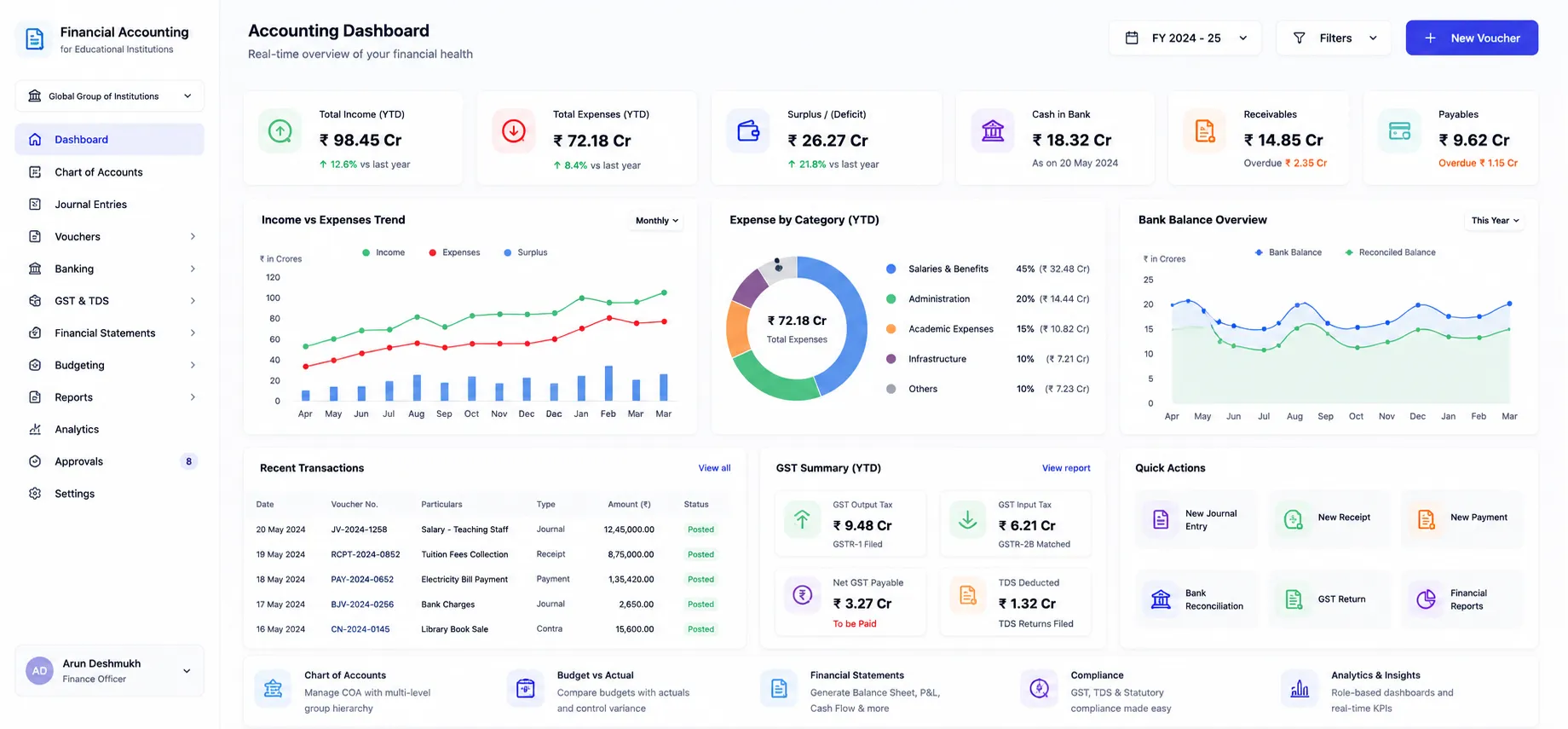The image size is (1568, 729).
Task: Open Approvals in the sidebar
Action: (109, 461)
